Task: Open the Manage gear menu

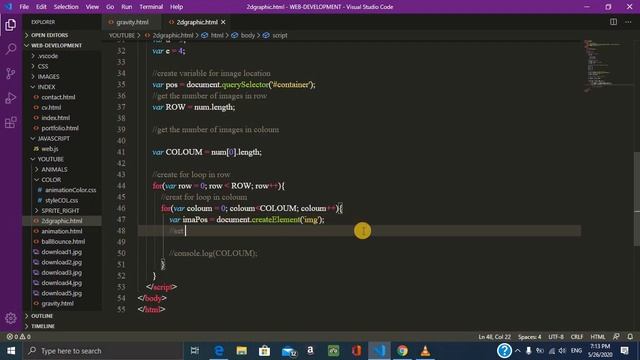Action: click(11, 318)
